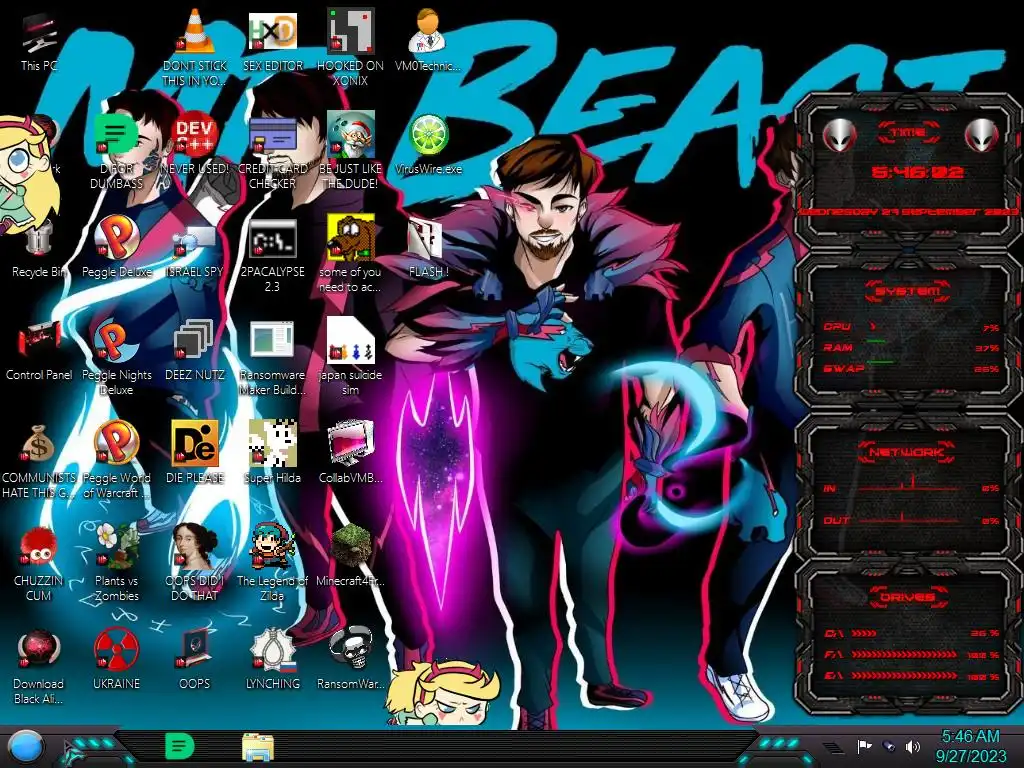
Task: Click the E:\ drive row in widget
Action: 912,677
